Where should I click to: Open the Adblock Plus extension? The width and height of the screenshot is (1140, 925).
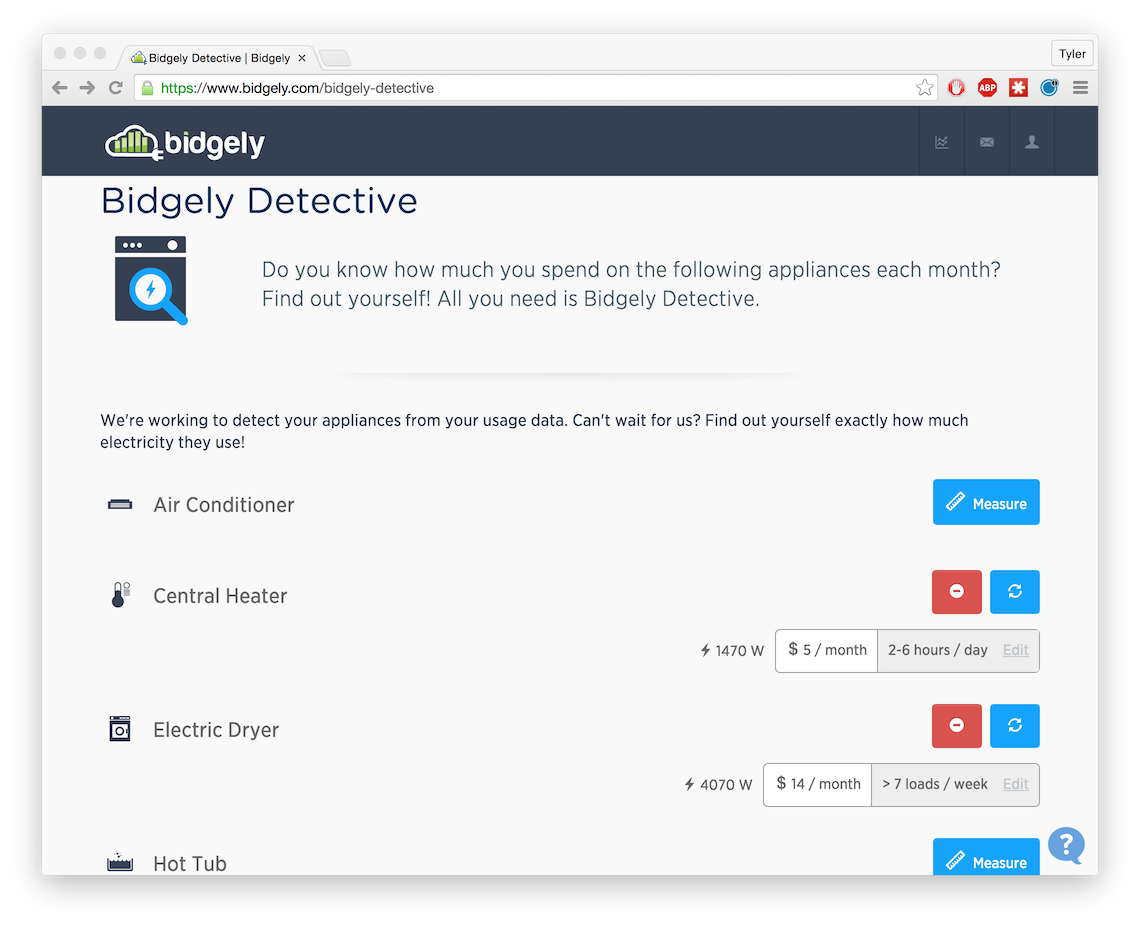point(987,88)
